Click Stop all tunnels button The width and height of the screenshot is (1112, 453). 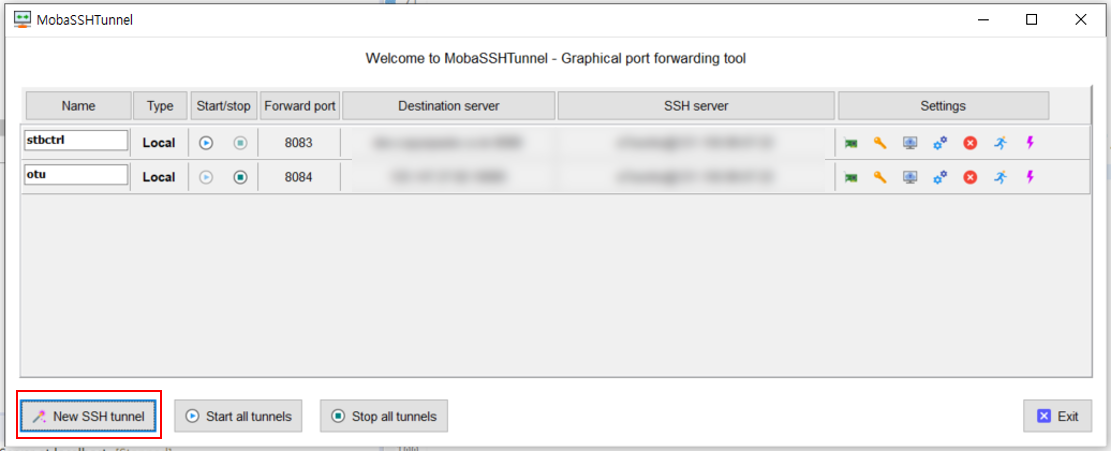[x=384, y=416]
